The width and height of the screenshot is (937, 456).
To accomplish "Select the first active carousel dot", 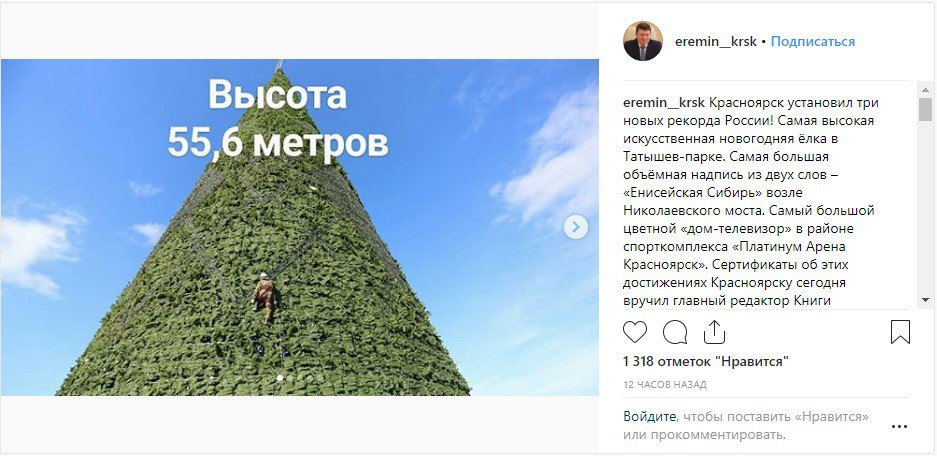I will point(280,378).
